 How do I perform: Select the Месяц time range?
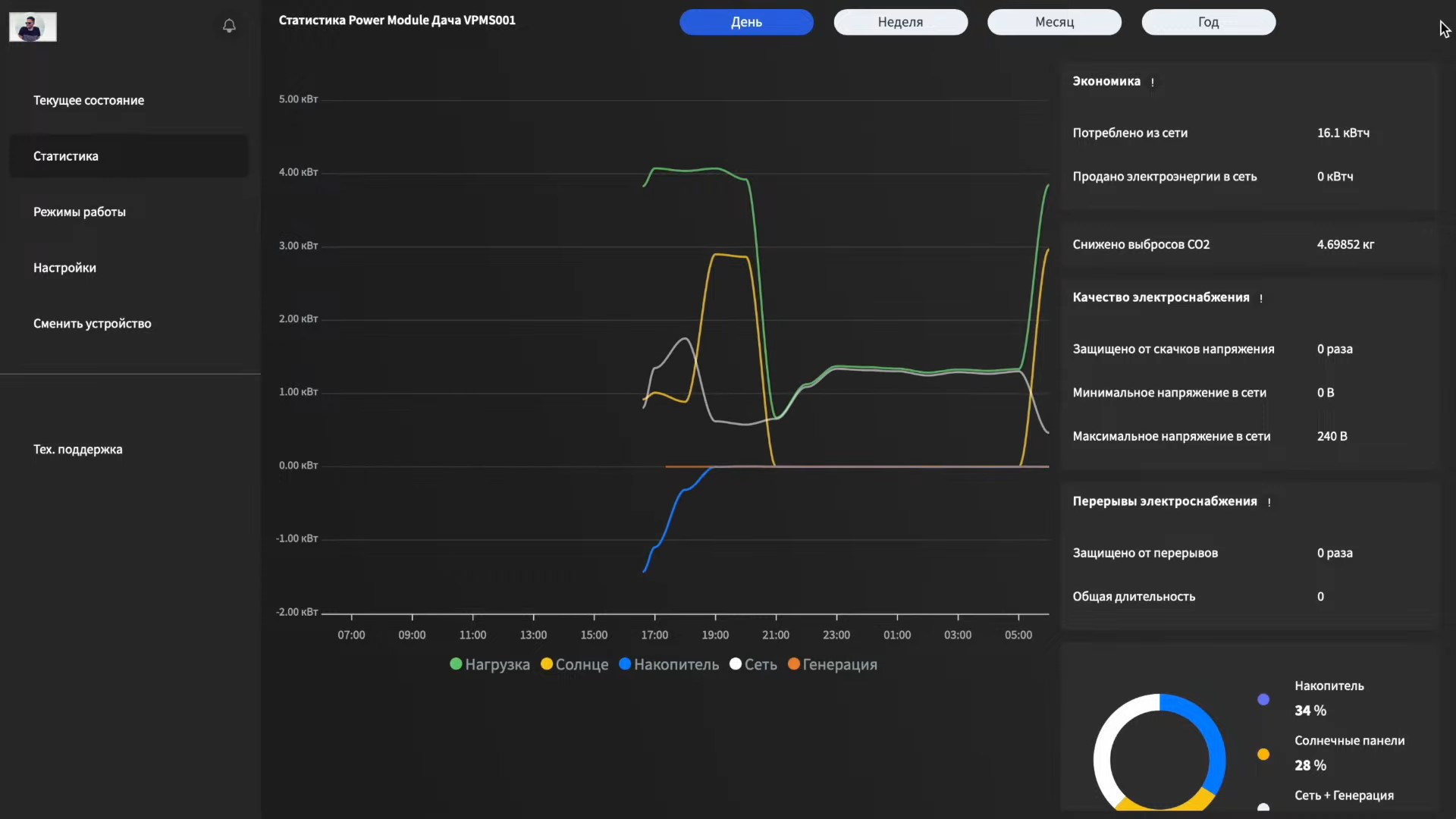1055,22
